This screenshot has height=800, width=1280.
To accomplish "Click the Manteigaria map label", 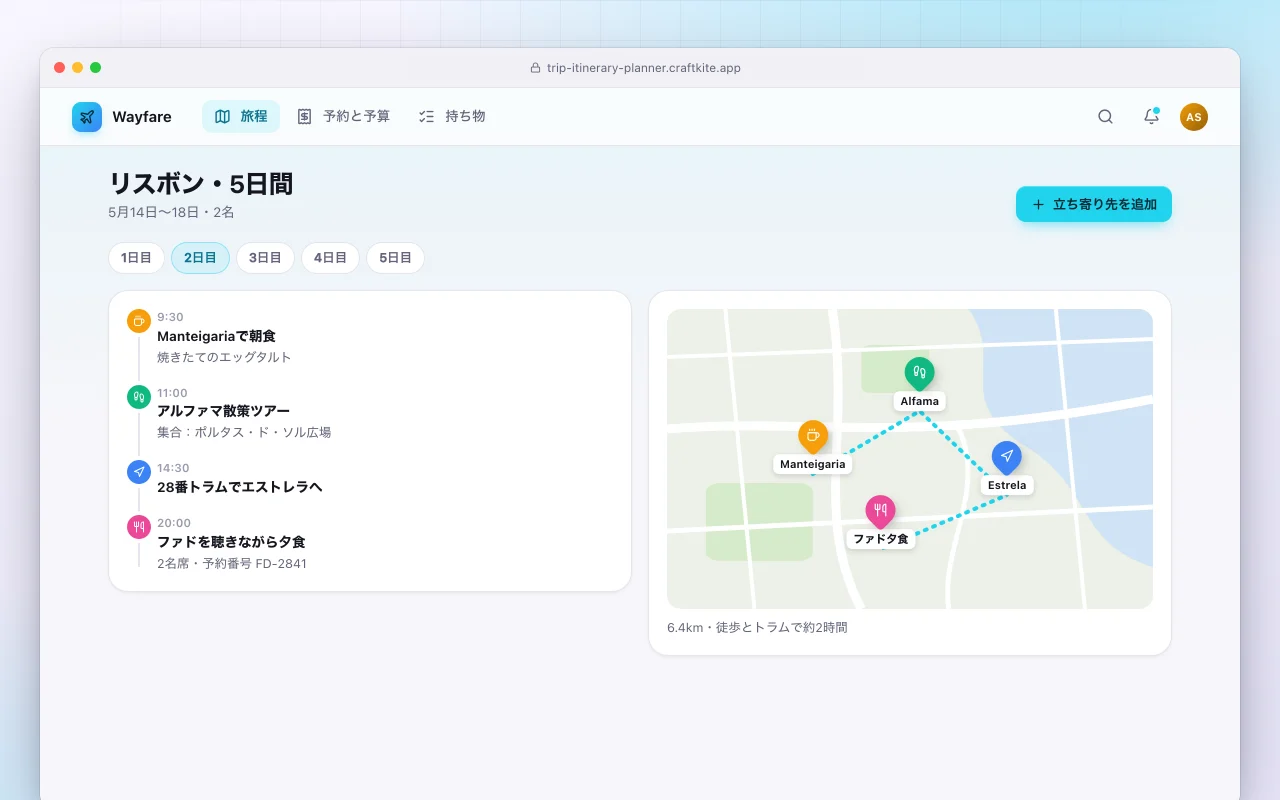I will pyautogui.click(x=813, y=464).
